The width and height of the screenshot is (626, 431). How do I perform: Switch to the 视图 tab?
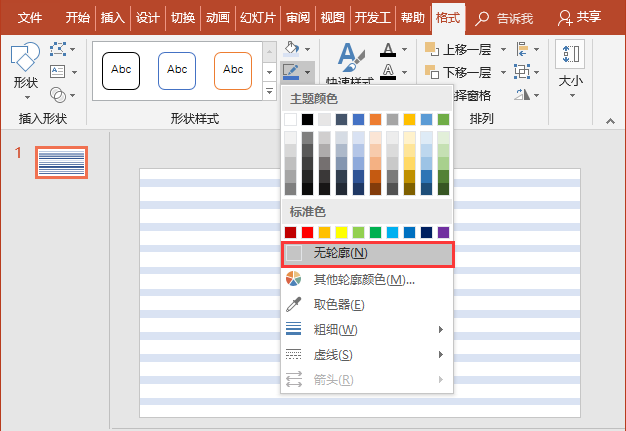(333, 18)
